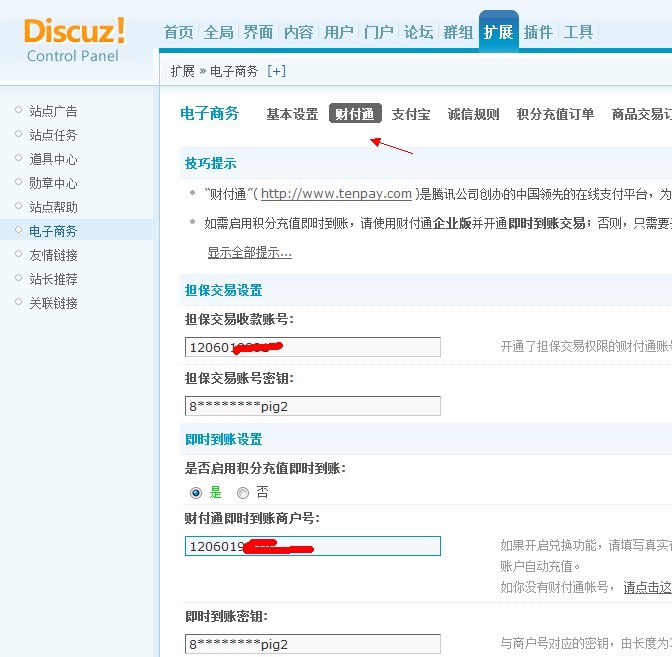Click the 请点击这 registration link
This screenshot has width=672, height=657.
pyautogui.click(x=648, y=587)
